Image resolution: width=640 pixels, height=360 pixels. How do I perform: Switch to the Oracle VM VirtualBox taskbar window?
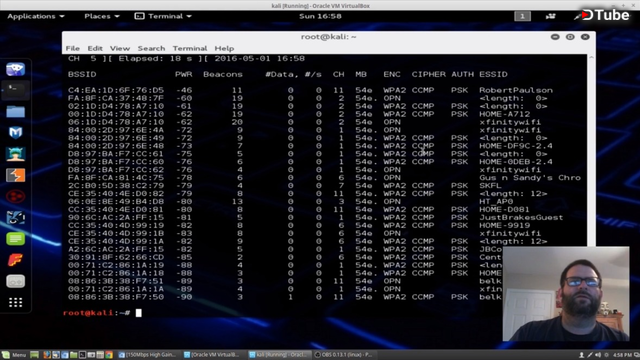click(212, 355)
